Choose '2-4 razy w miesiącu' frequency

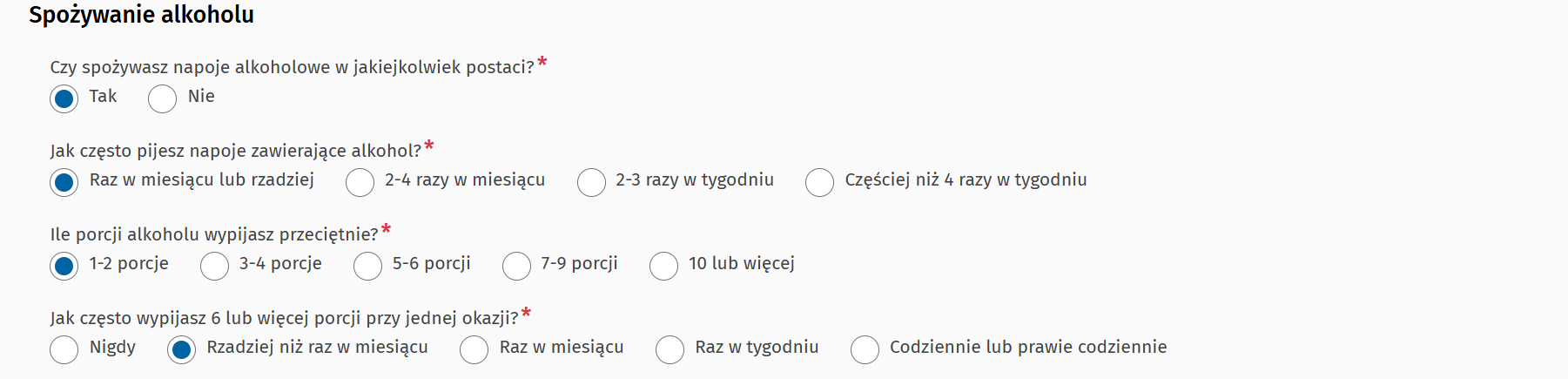click(360, 183)
